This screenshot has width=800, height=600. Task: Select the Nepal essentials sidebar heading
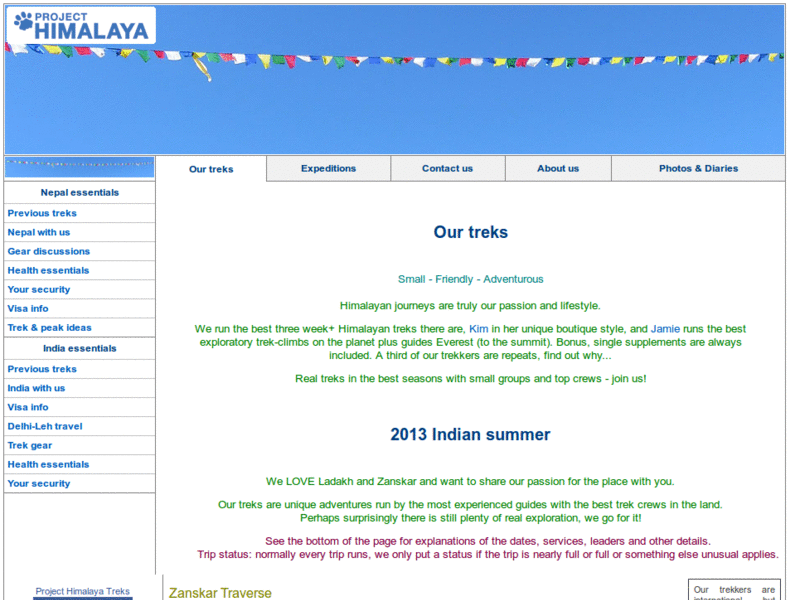(x=80, y=192)
